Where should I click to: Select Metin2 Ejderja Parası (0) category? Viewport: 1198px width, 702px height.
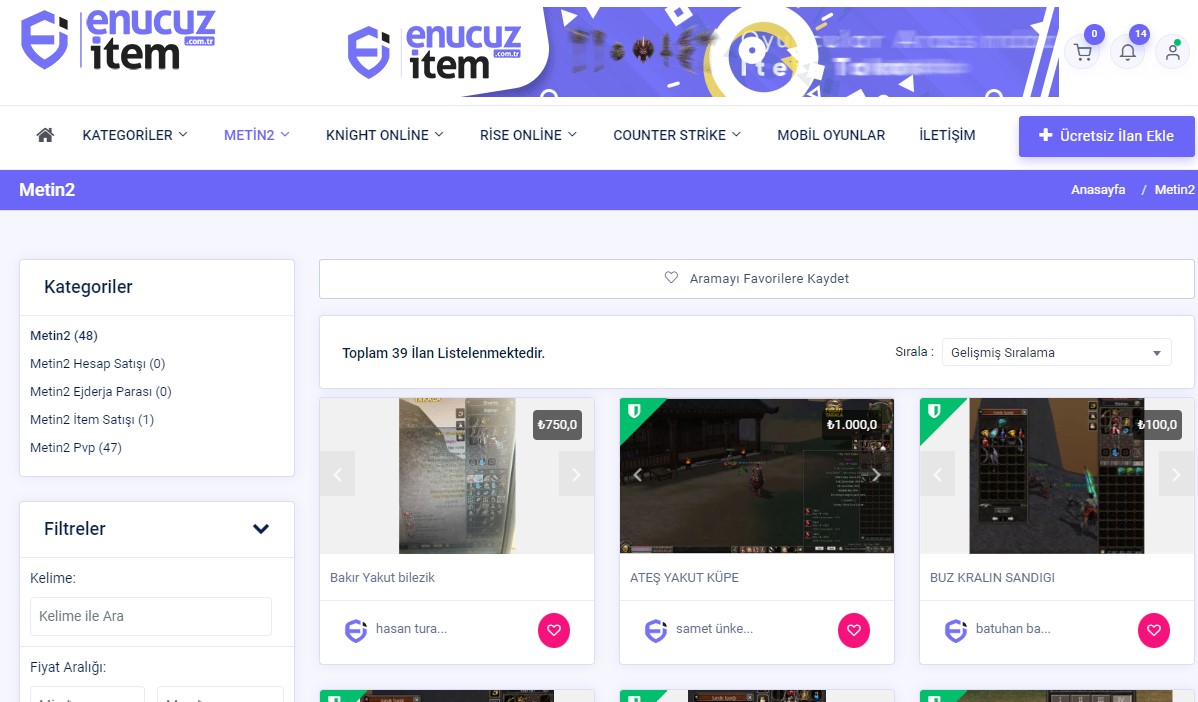pyautogui.click(x=101, y=392)
